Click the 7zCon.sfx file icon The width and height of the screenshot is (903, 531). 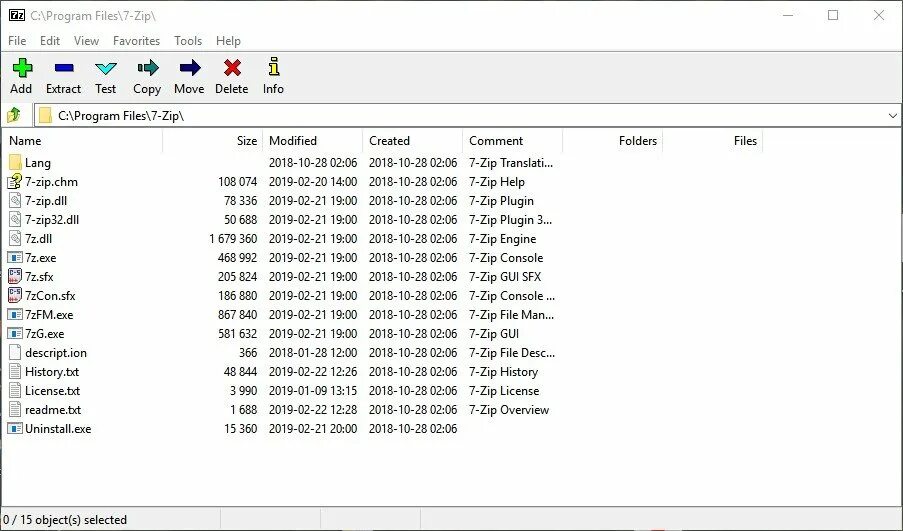pos(15,295)
